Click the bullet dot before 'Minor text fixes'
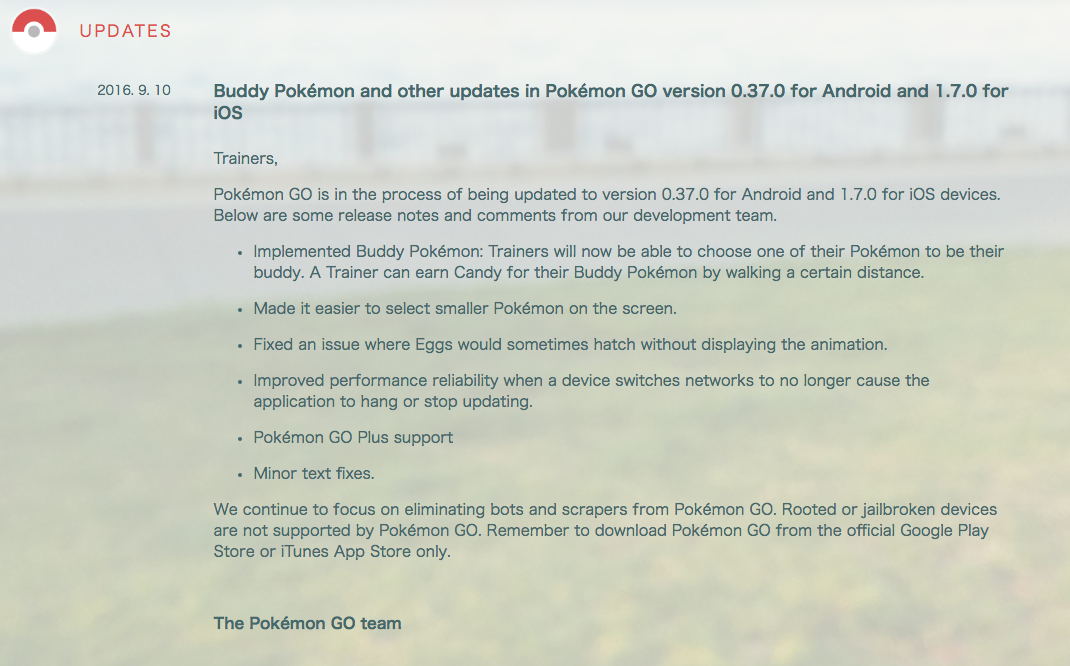 point(240,475)
